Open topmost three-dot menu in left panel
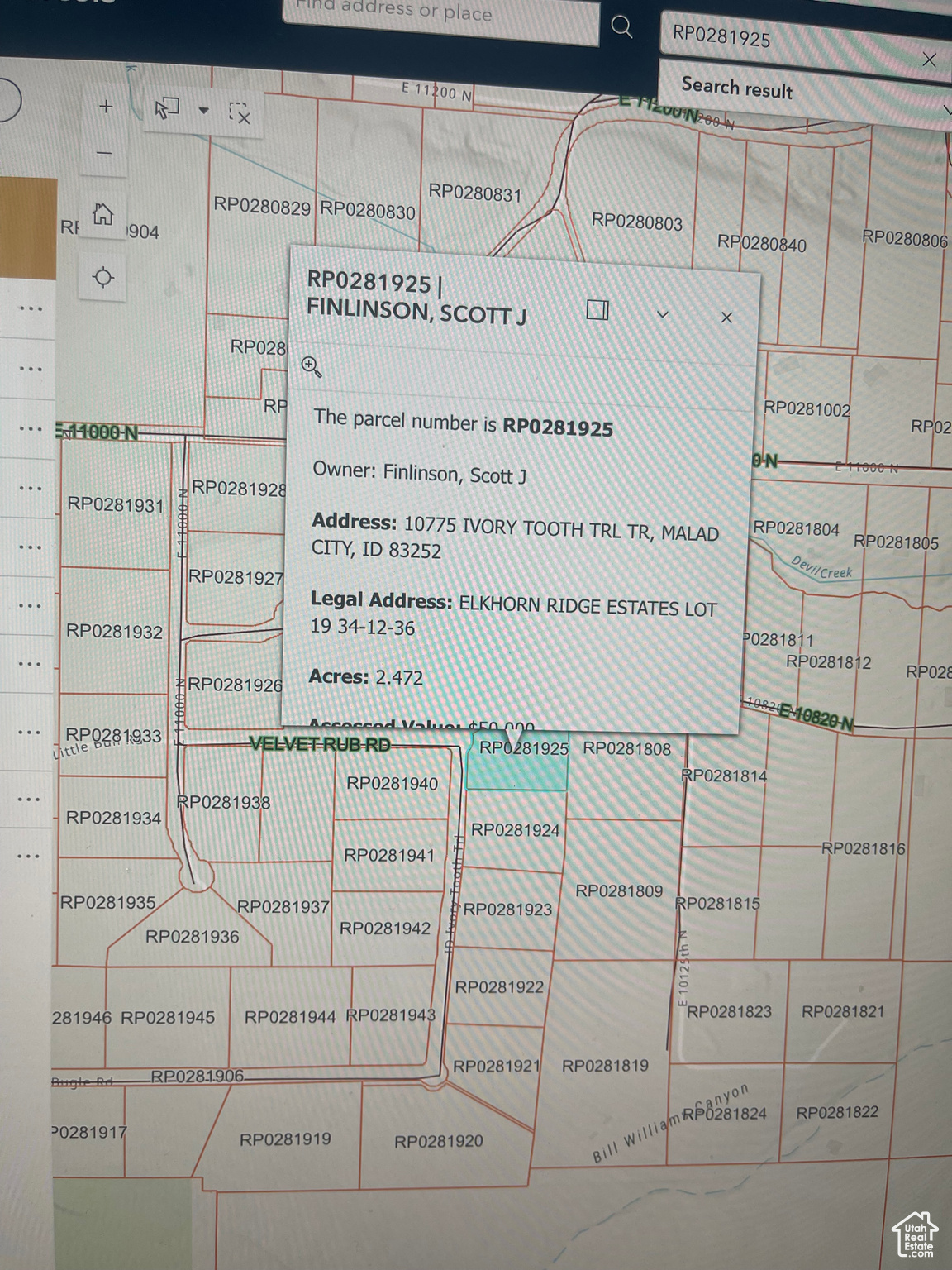The image size is (952, 1270). (31, 309)
